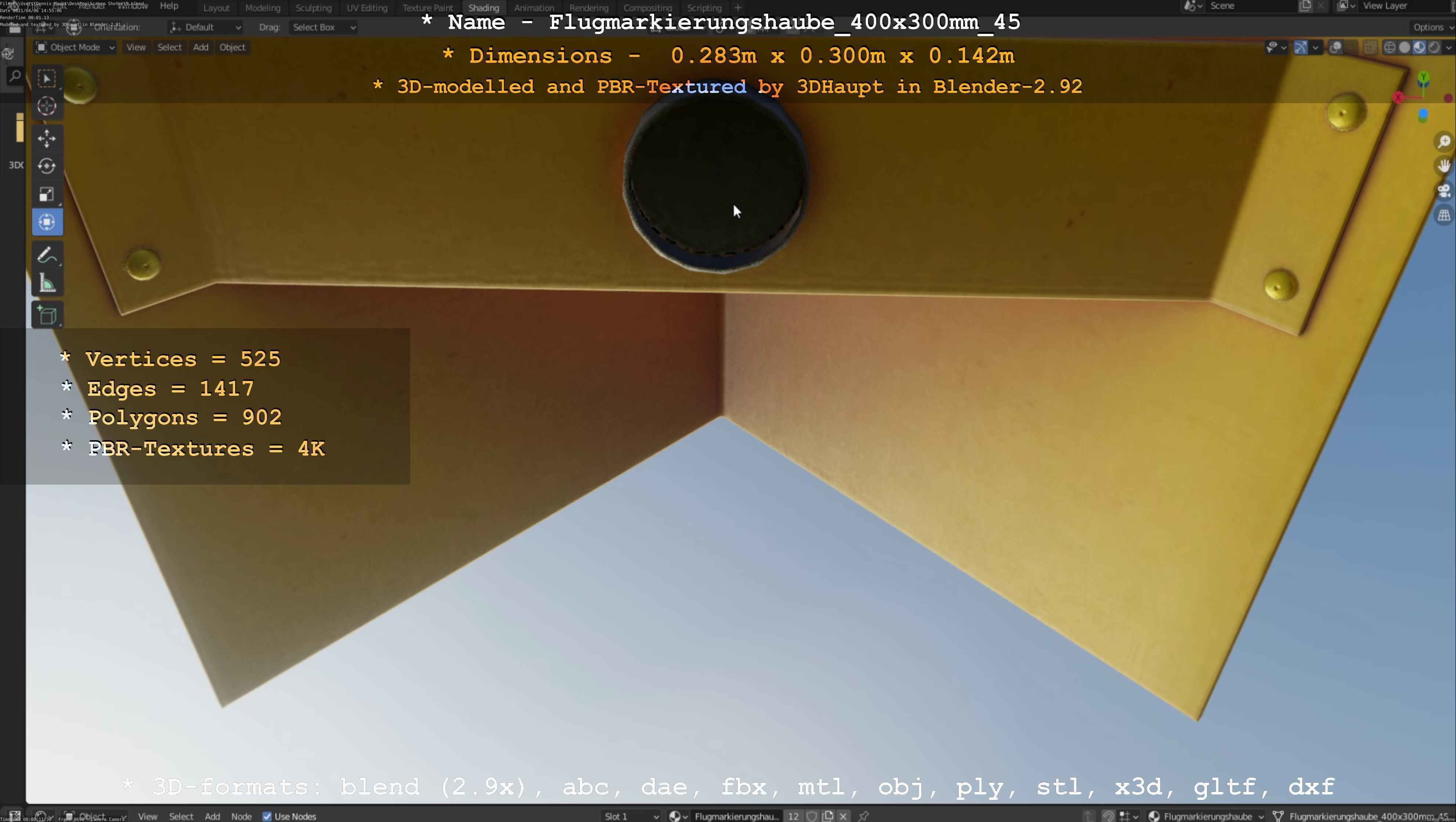Select the Add Cube tool
The width and height of the screenshot is (1456, 822).
coord(47,315)
